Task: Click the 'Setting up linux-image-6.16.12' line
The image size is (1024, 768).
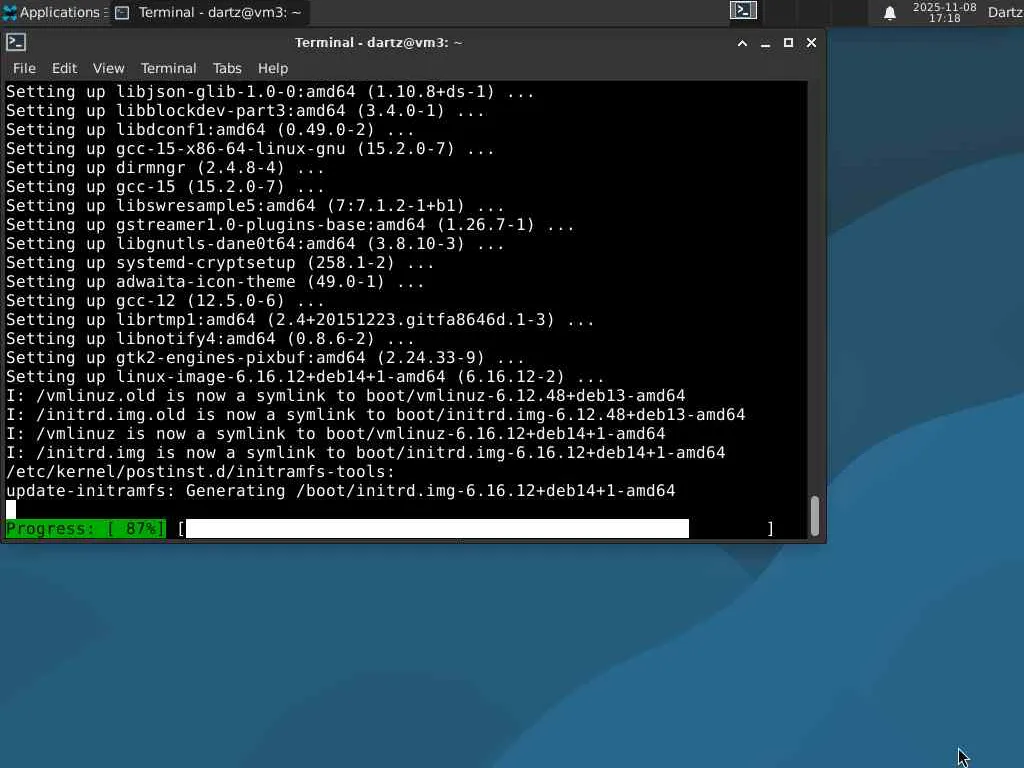Action: tap(305, 377)
